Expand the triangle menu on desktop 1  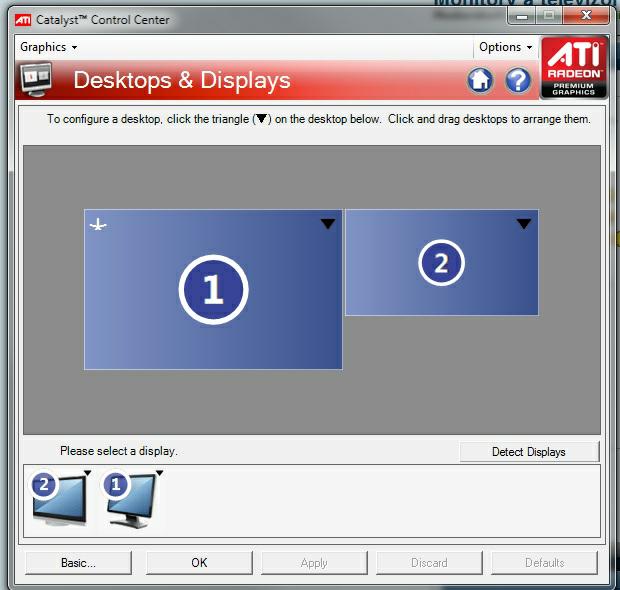328,224
